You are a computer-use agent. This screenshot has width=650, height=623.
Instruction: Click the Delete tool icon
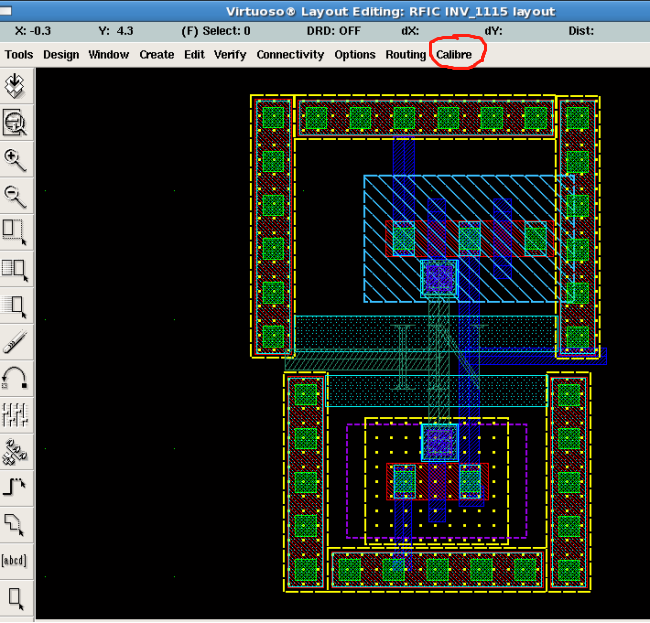click(x=15, y=342)
